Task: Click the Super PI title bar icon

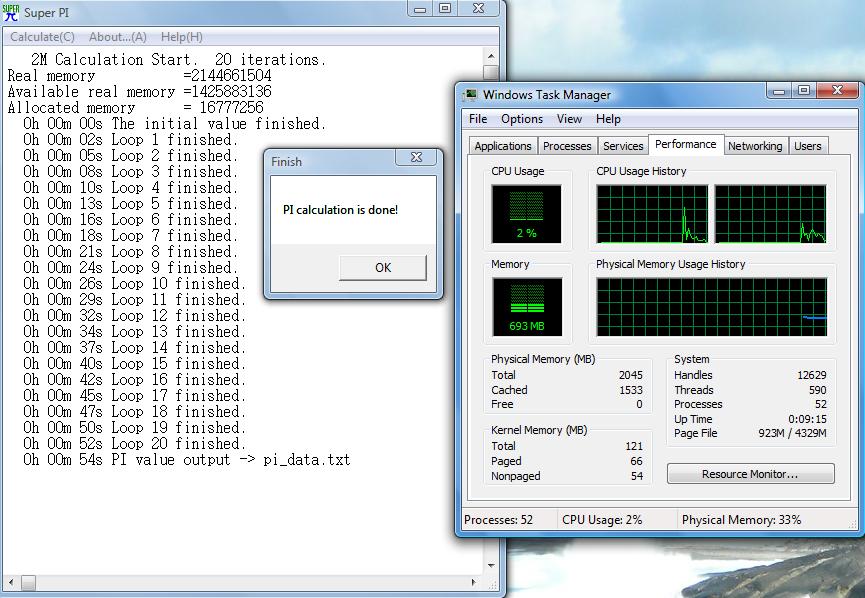Action: click(x=10, y=12)
